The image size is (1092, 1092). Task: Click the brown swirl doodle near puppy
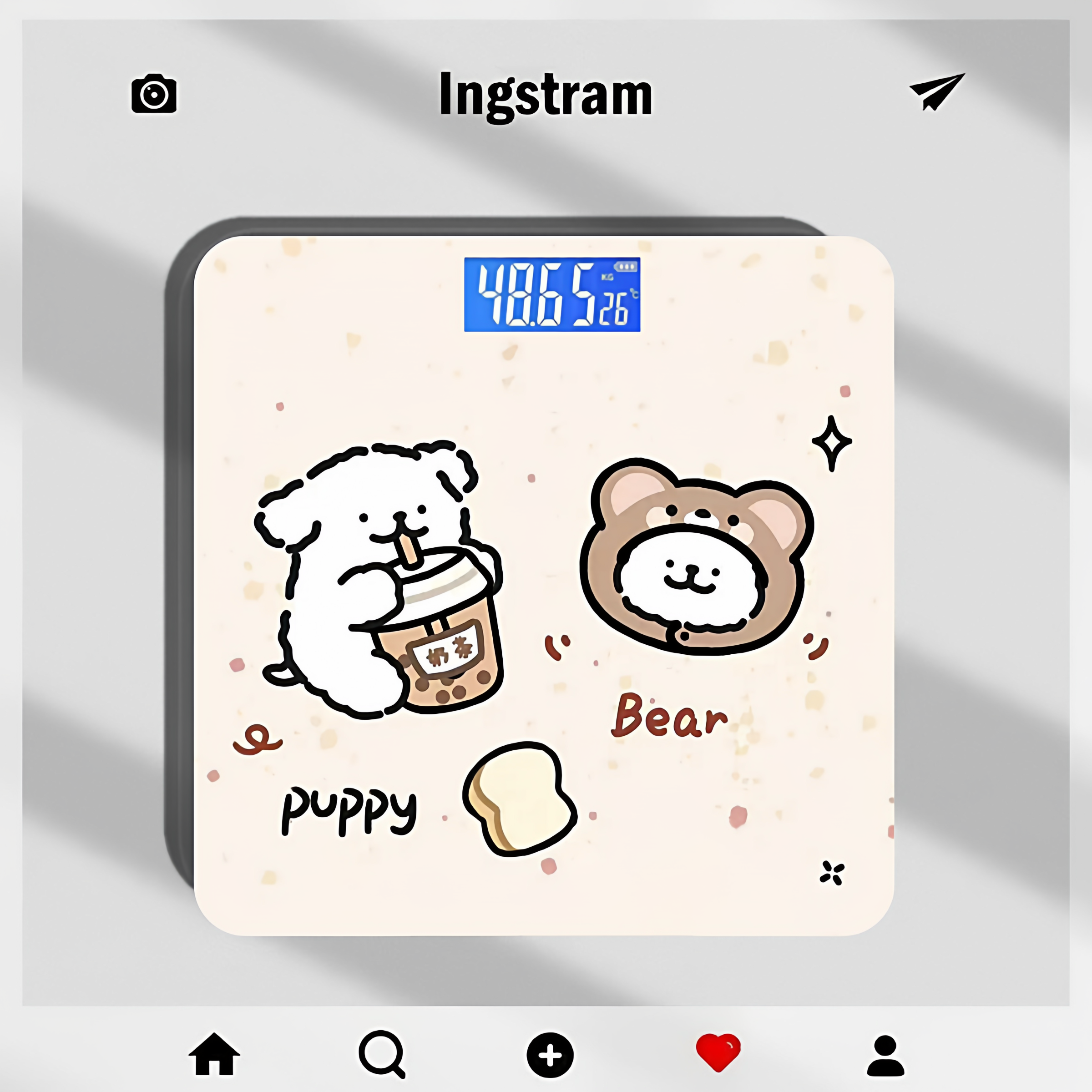click(x=257, y=740)
